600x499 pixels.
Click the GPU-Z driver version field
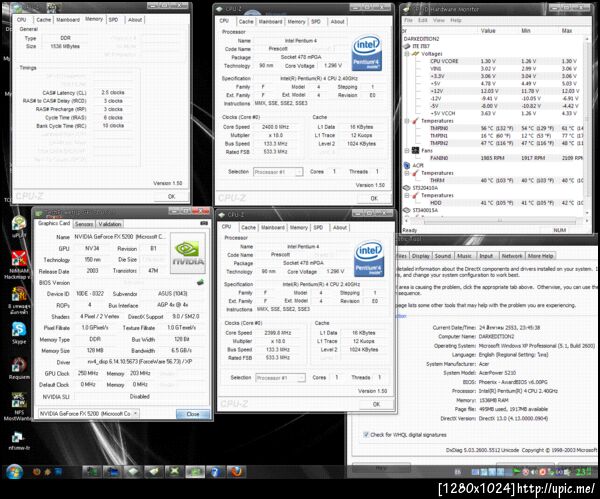(x=140, y=362)
